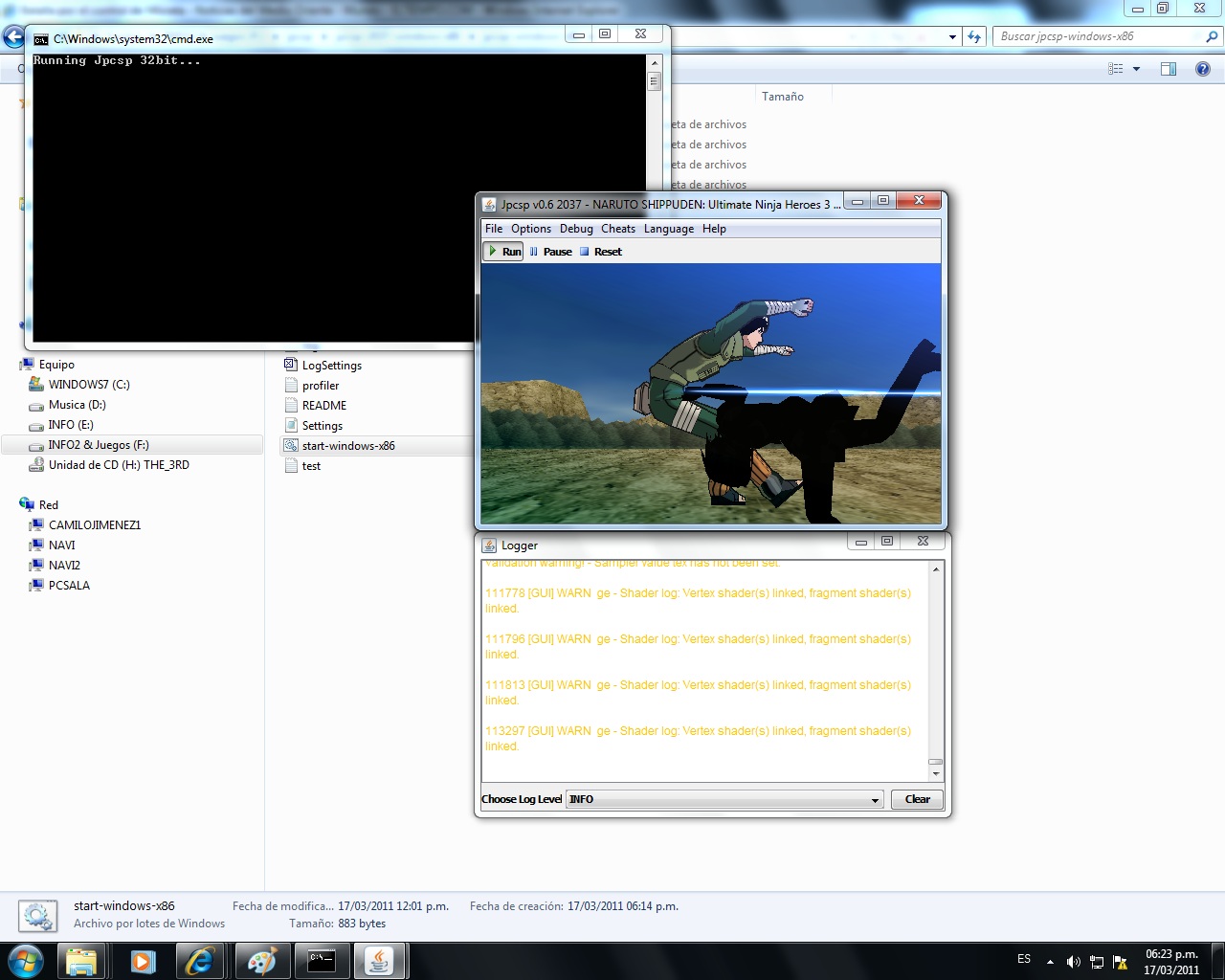This screenshot has width=1225, height=980.
Task: Select the README file icon
Action: pyautogui.click(x=291, y=405)
